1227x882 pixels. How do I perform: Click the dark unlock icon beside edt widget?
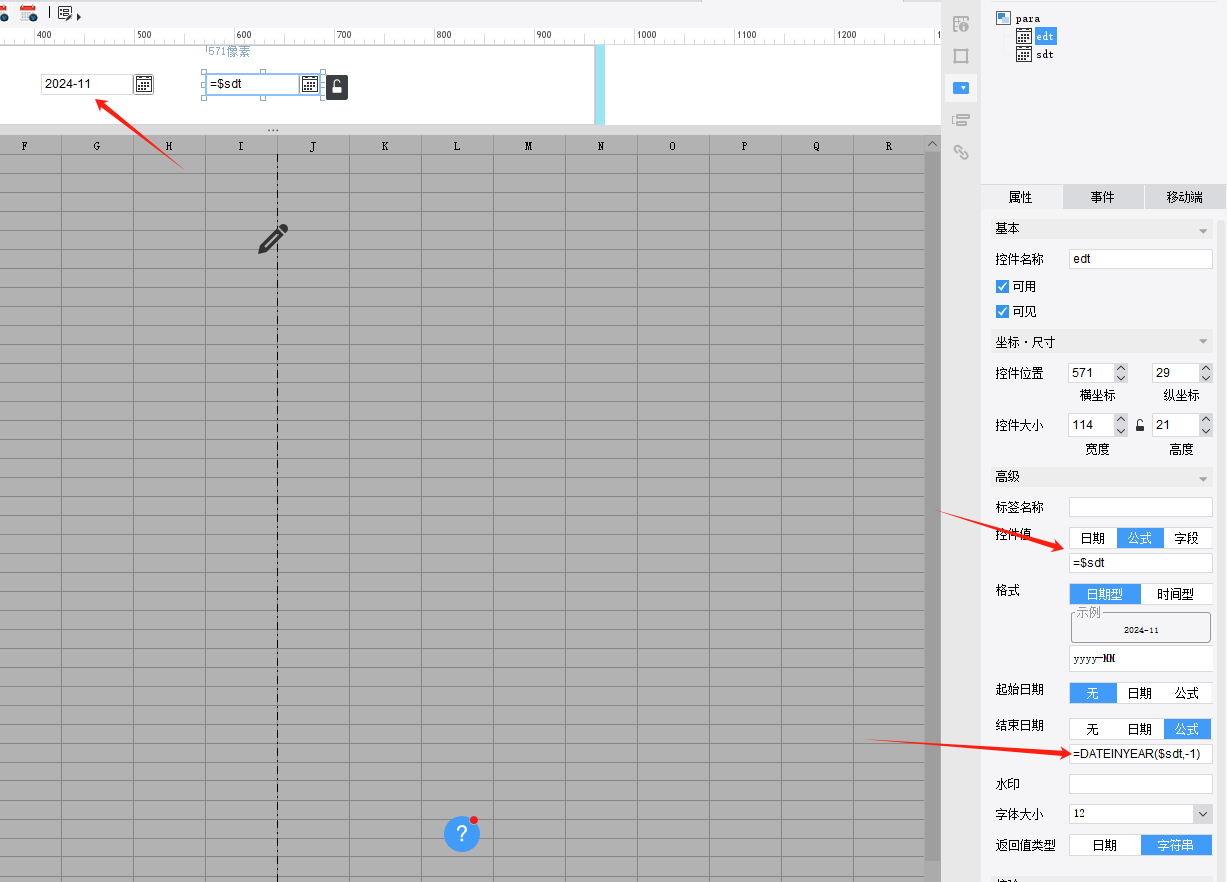tap(337, 87)
